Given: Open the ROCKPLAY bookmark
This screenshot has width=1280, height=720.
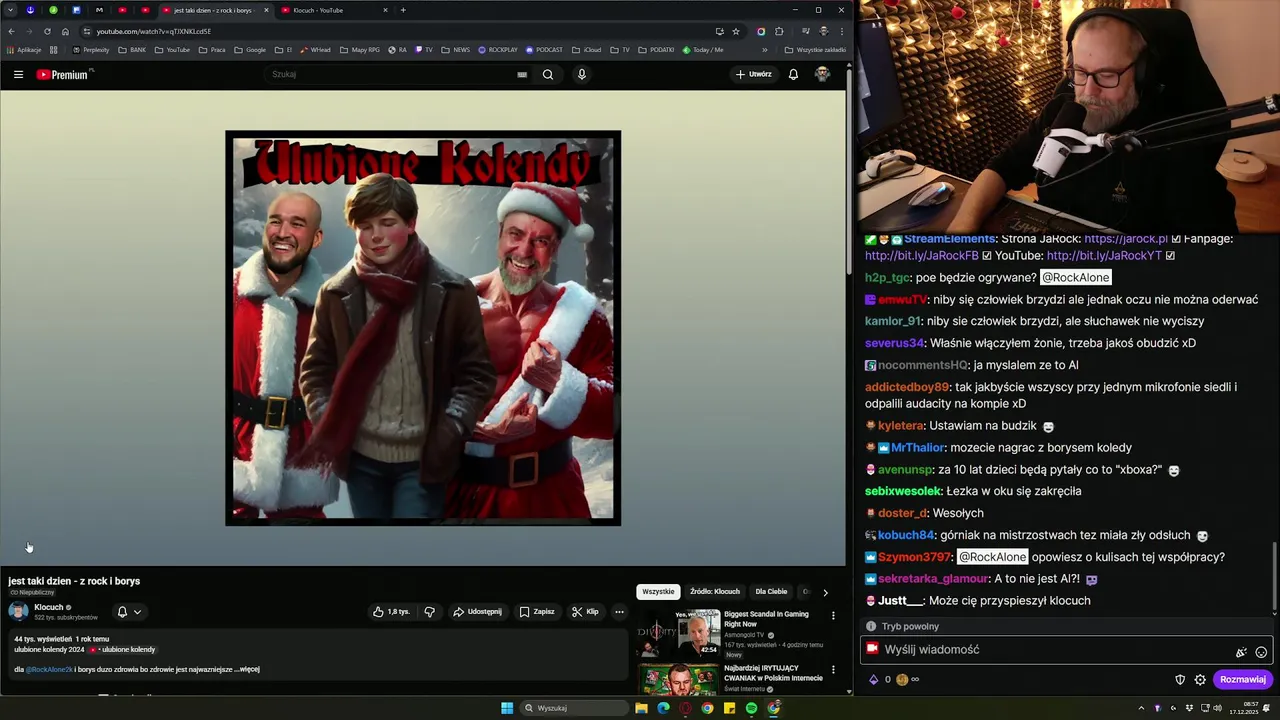Looking at the screenshot, I should (498, 50).
